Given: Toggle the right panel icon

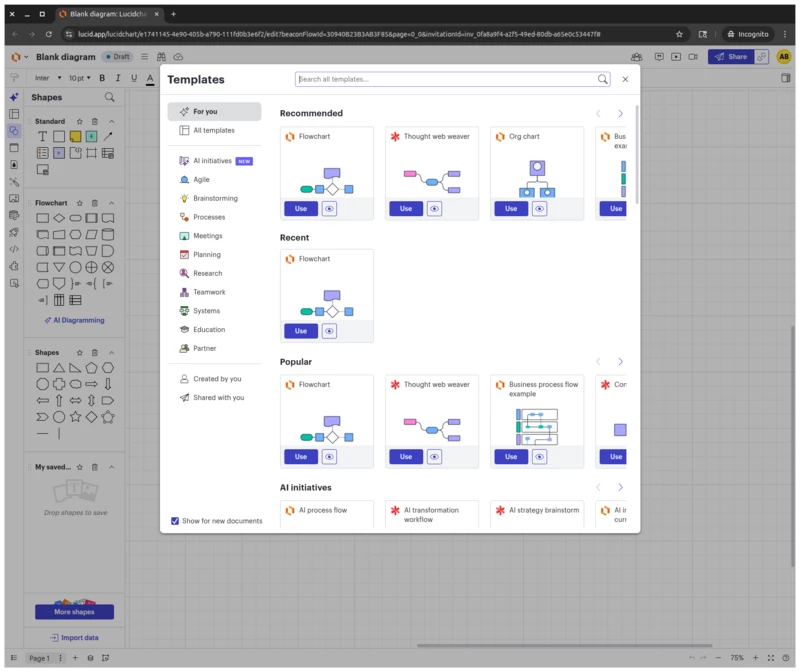Looking at the screenshot, I should point(786,78).
